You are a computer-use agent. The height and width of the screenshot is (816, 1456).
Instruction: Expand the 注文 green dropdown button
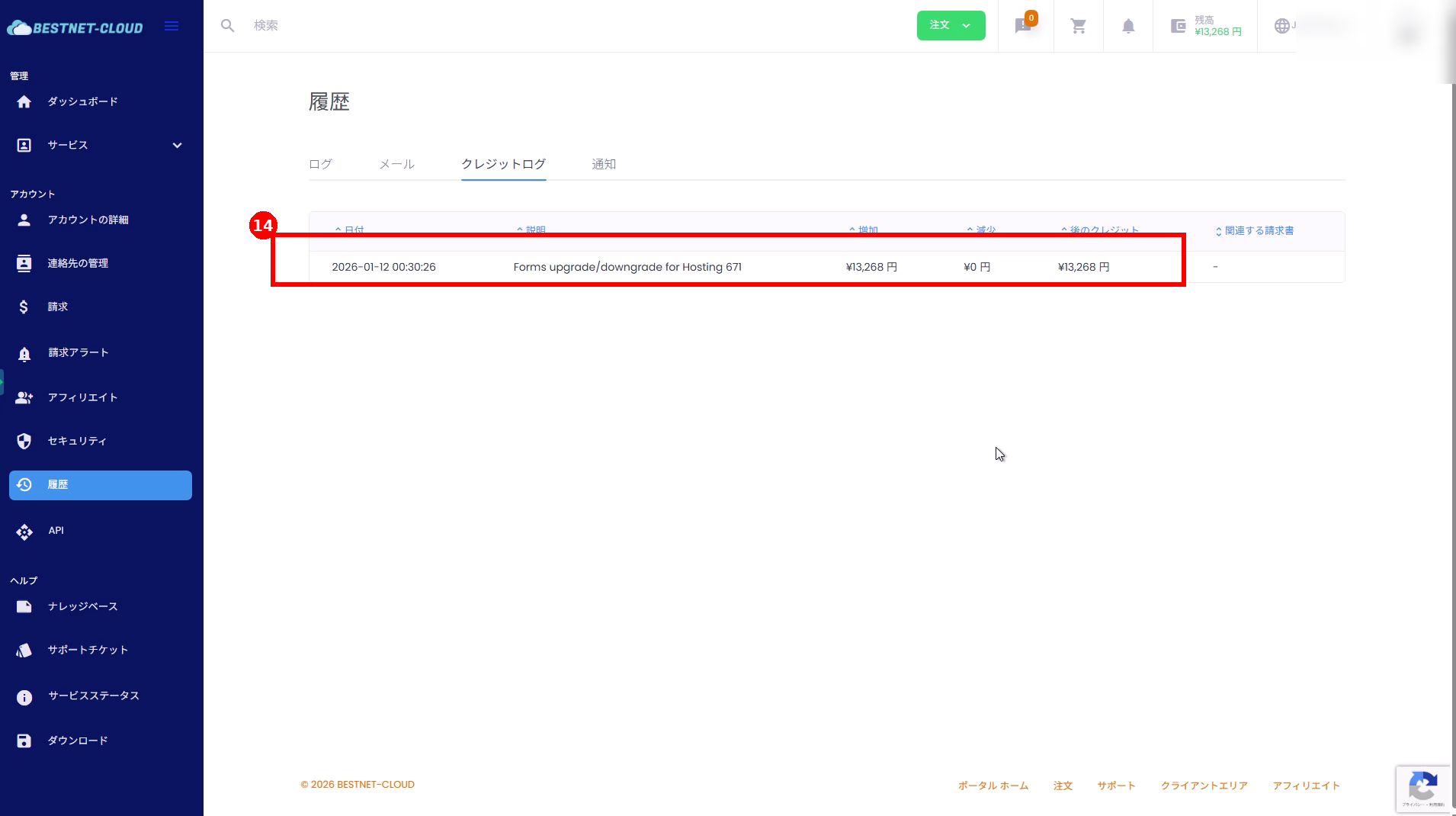click(950, 25)
